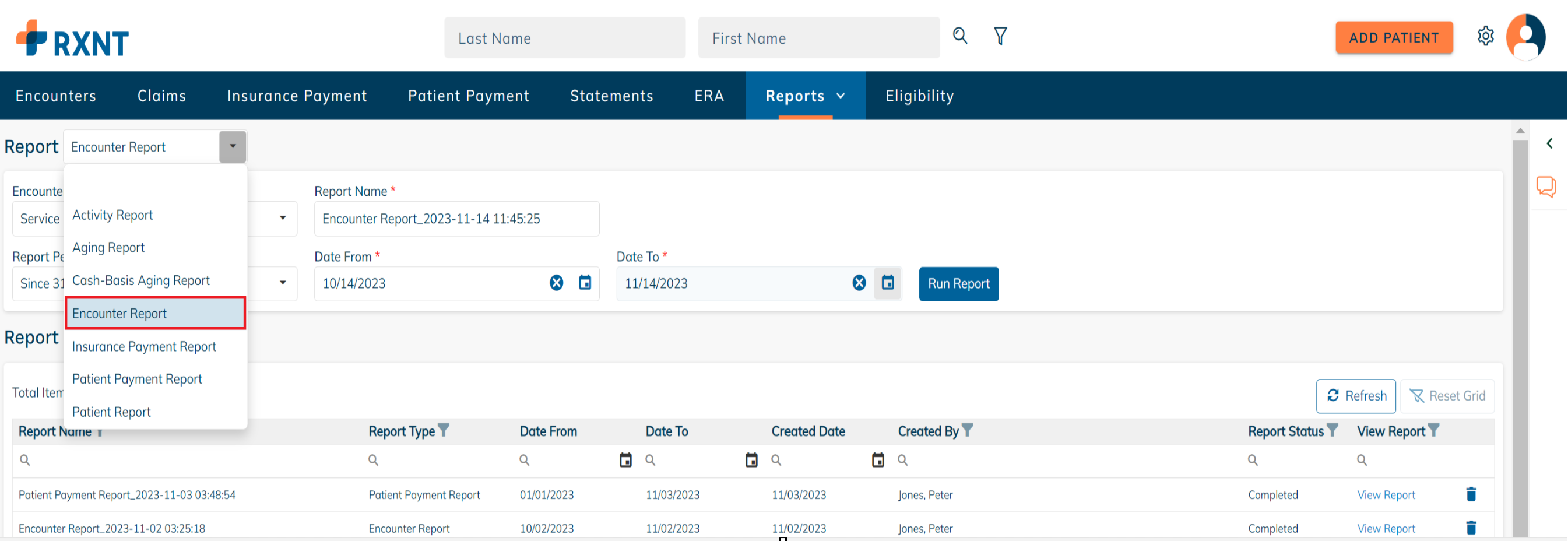Viewport: 1568px width, 541px height.
Task: Click the Report Name input field
Action: (x=456, y=219)
